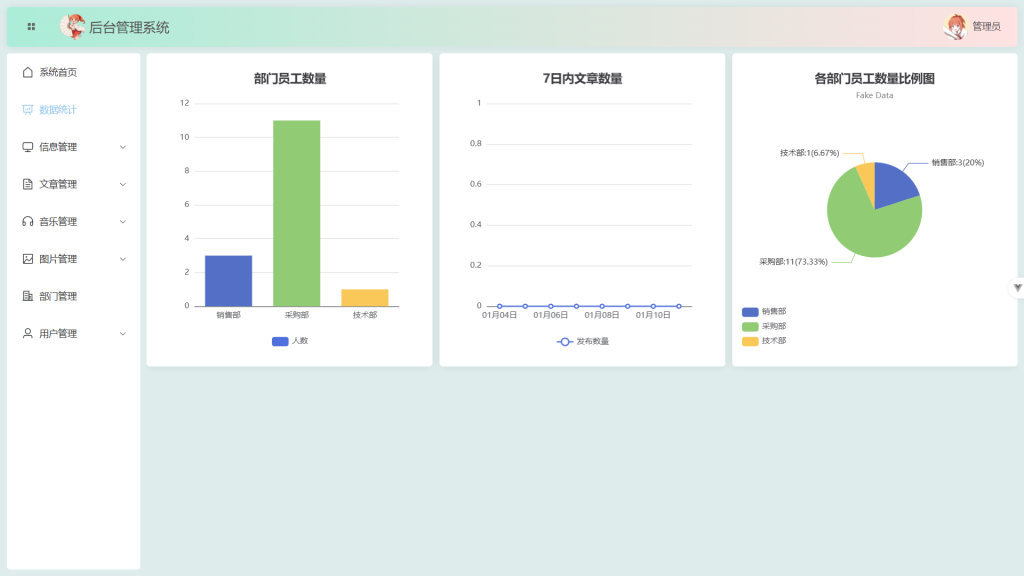Click the headphone icon beside 音乐管理
The height and width of the screenshot is (576, 1024).
(x=28, y=222)
